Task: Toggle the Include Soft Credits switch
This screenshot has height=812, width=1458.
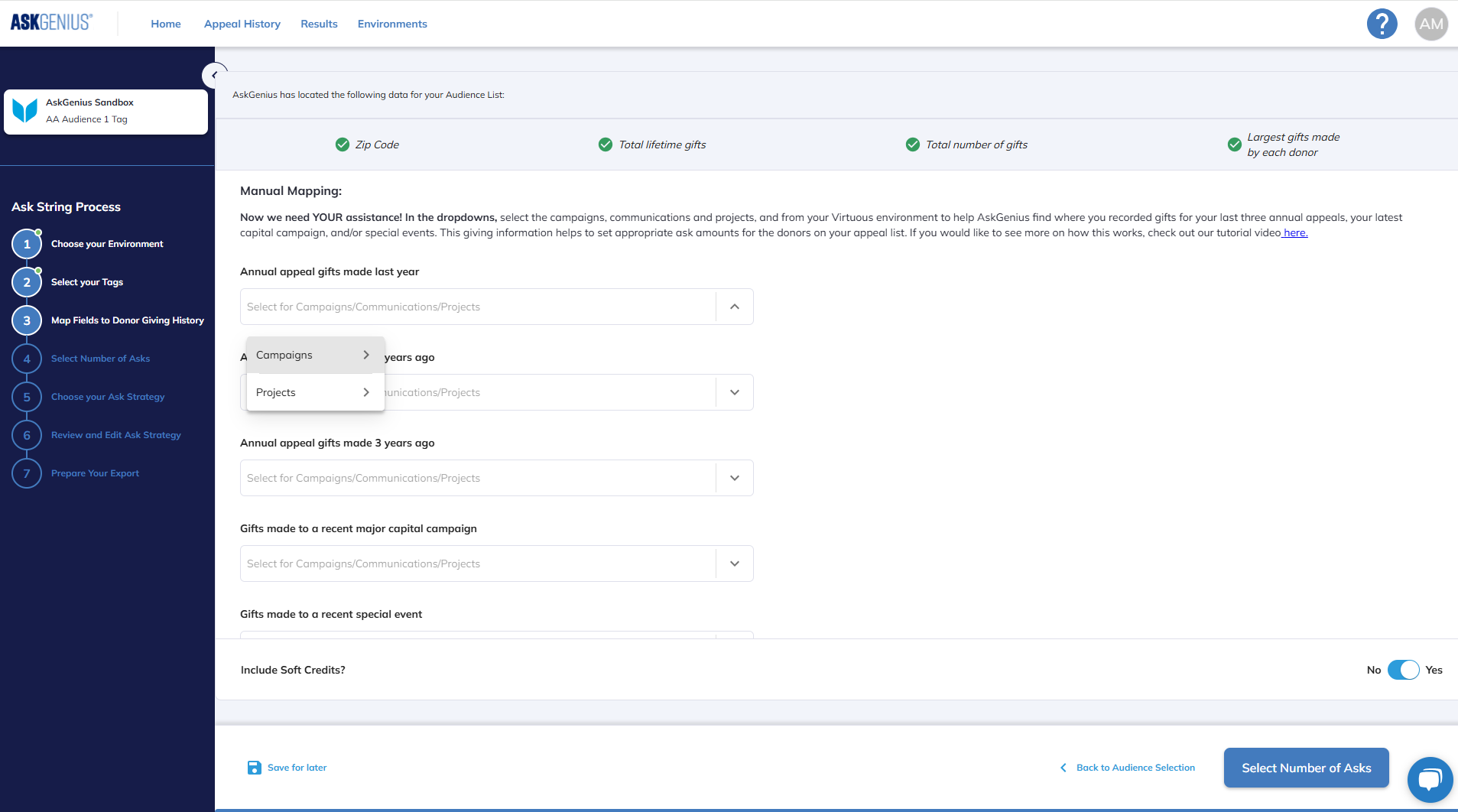Action: [x=1403, y=670]
